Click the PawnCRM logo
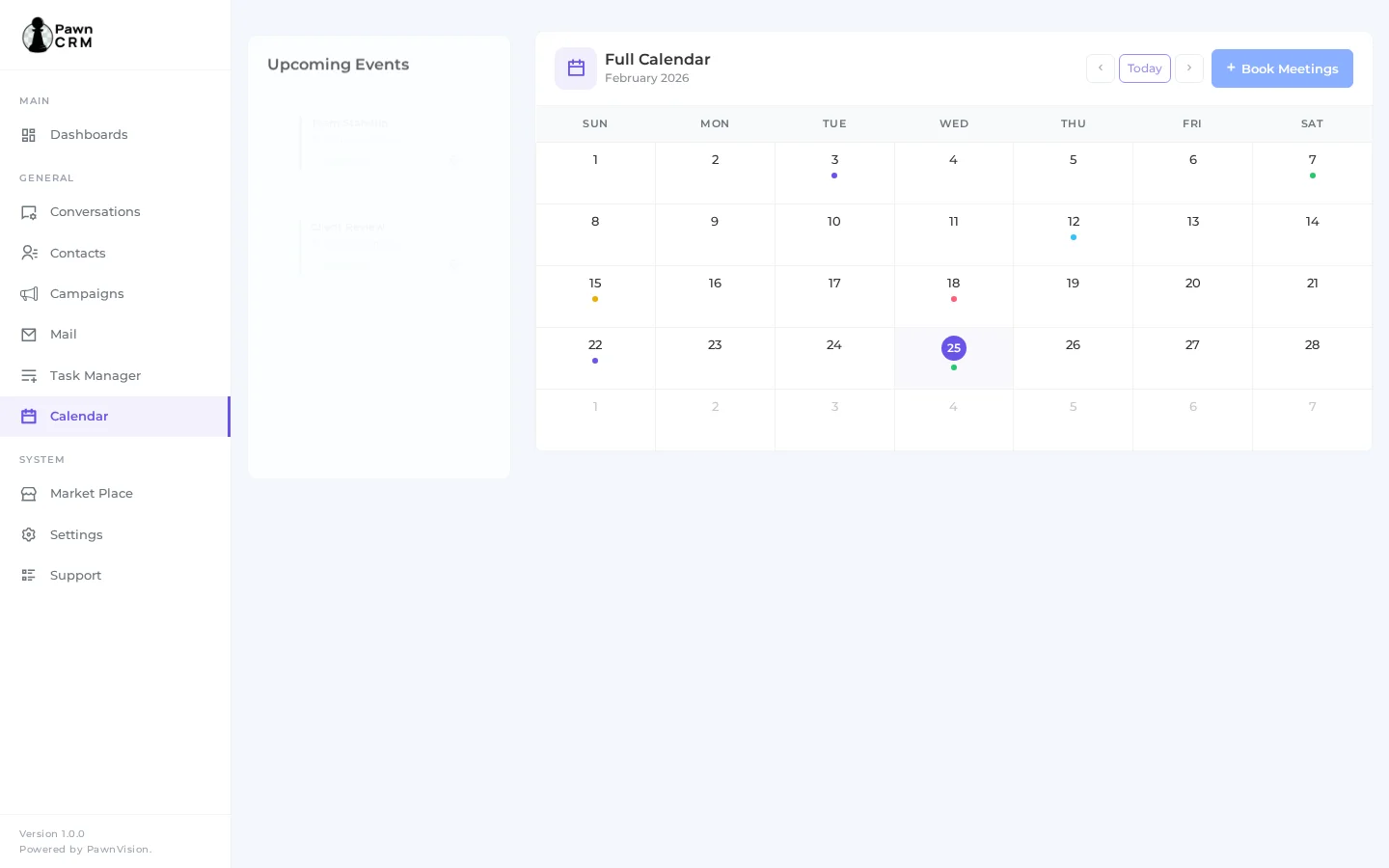The width and height of the screenshot is (1389, 868). click(57, 35)
